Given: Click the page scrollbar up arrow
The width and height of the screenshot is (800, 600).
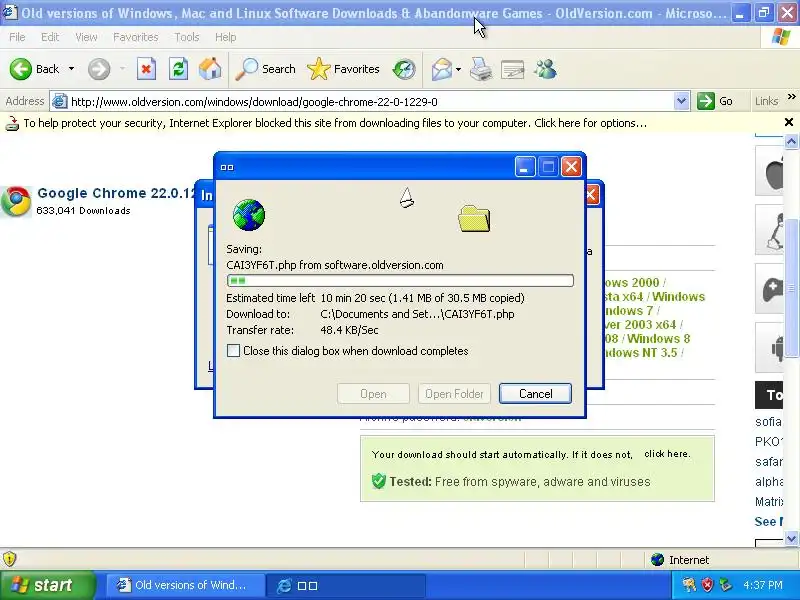Looking at the screenshot, I should [x=791, y=141].
